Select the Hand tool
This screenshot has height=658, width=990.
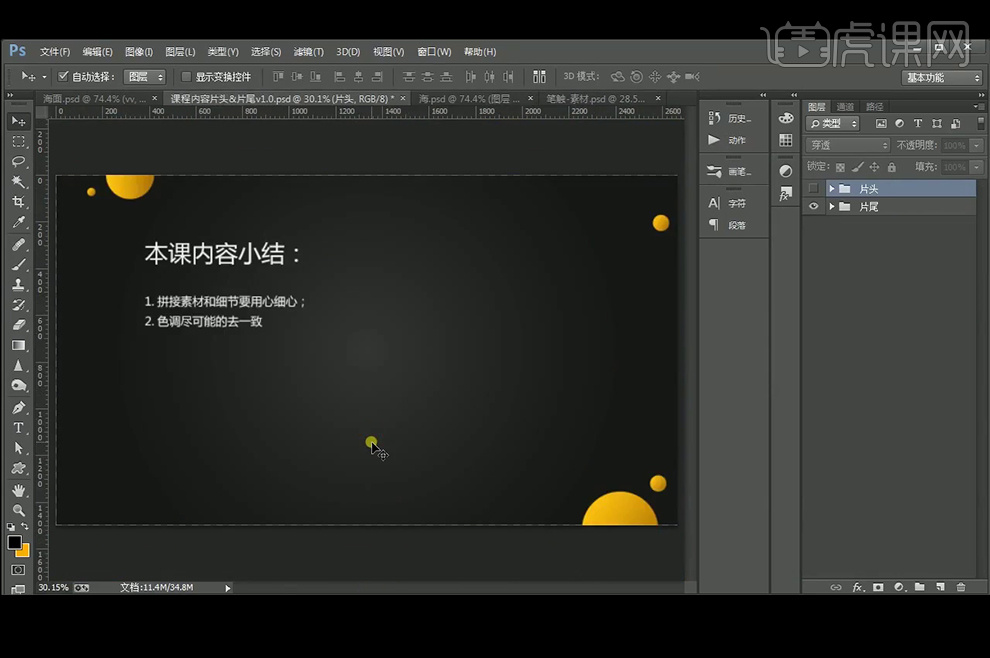[18, 491]
